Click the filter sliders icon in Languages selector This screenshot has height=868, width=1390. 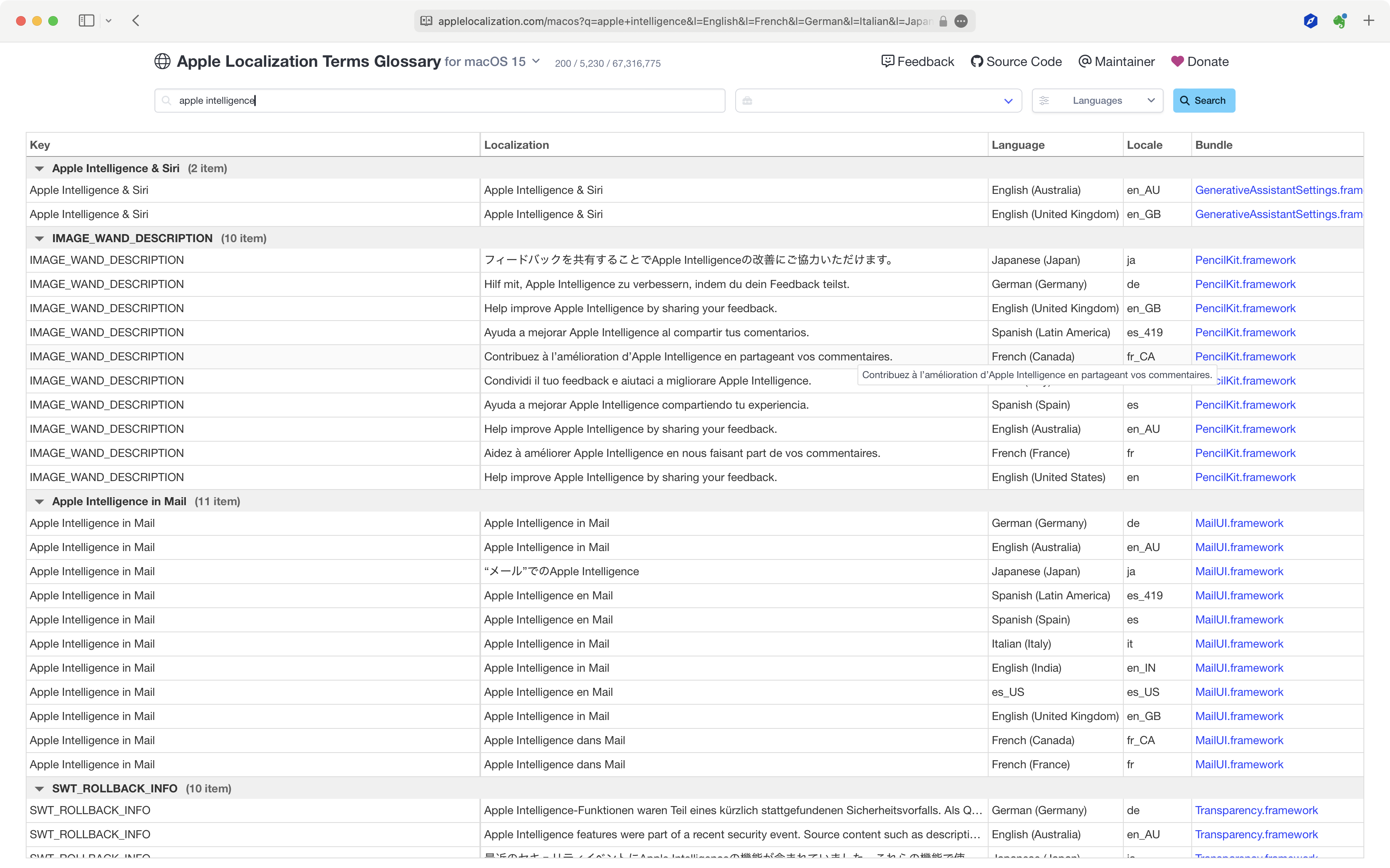[1045, 100]
